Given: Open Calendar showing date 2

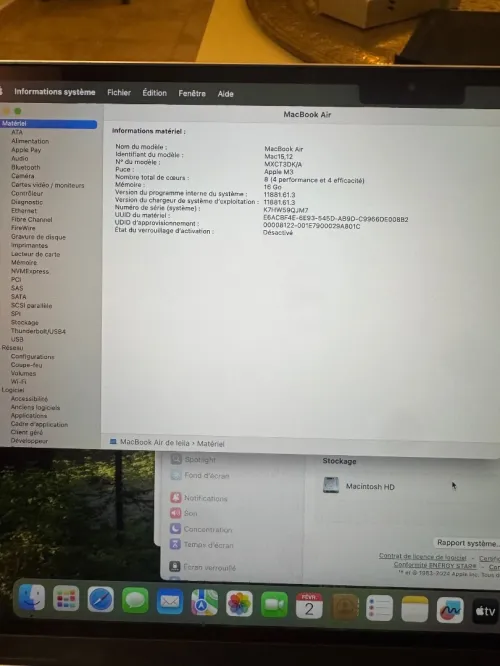Looking at the screenshot, I should coord(309,605).
